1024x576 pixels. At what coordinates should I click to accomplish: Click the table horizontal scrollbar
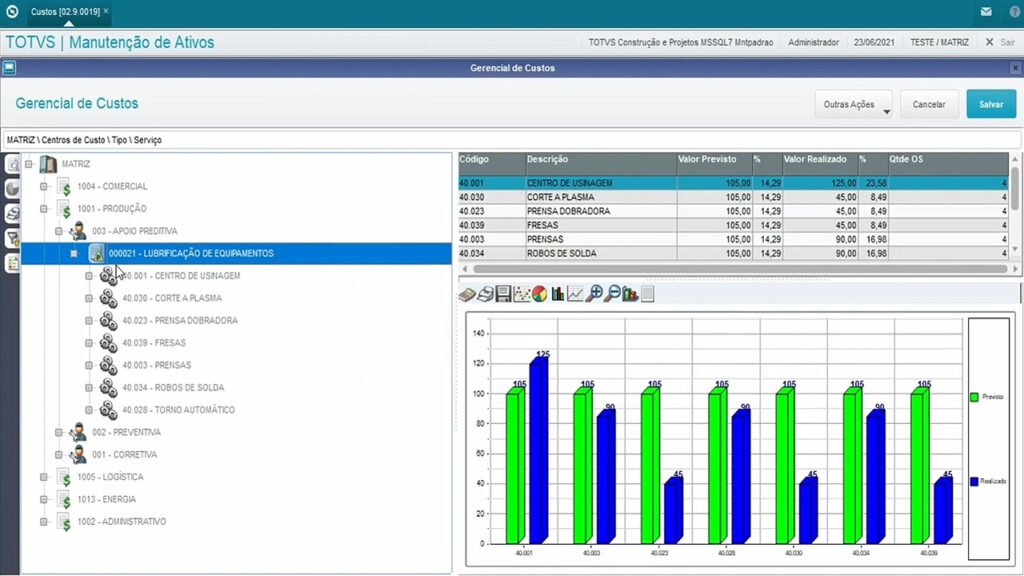click(x=739, y=269)
